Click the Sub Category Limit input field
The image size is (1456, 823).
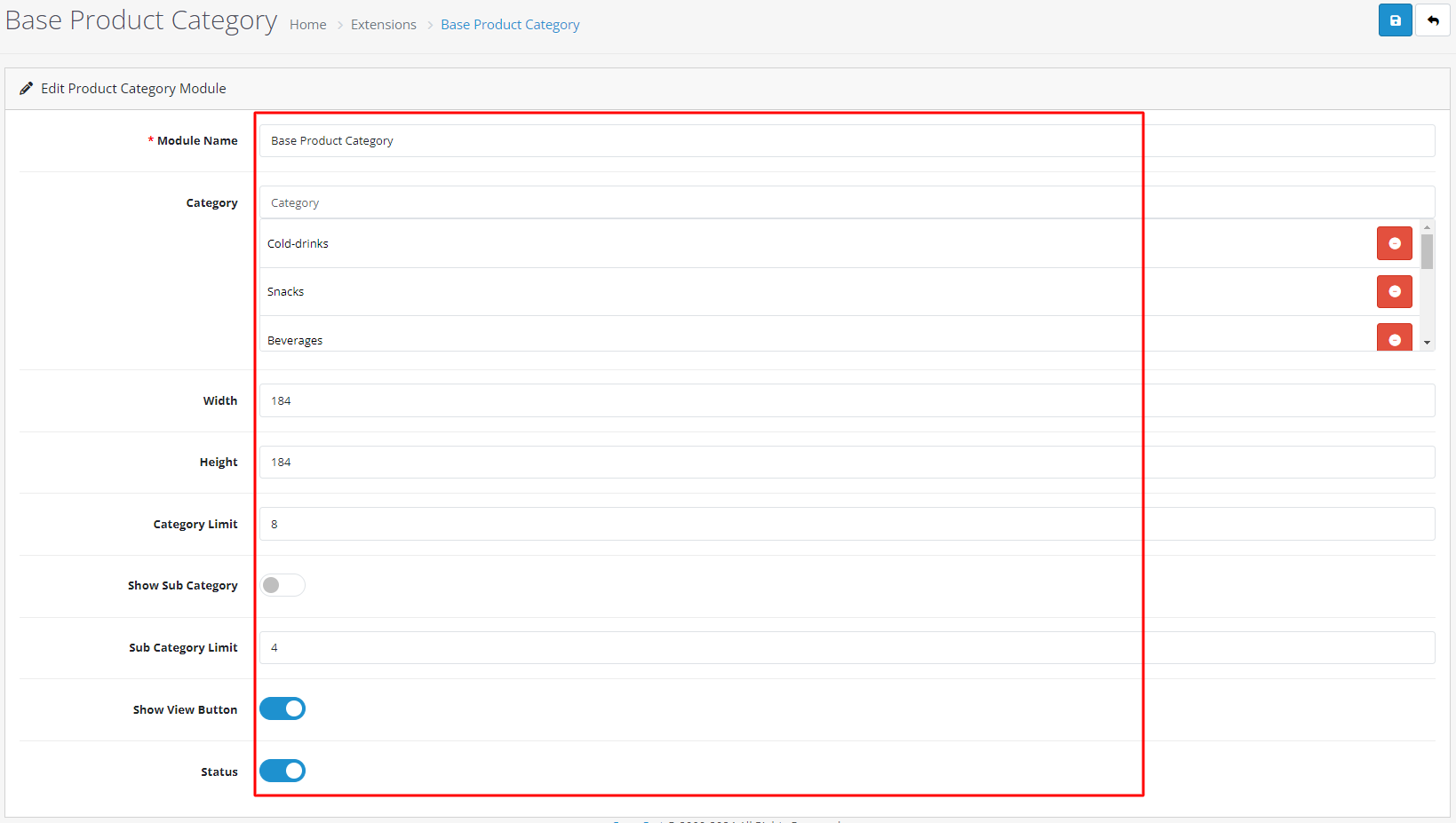846,647
